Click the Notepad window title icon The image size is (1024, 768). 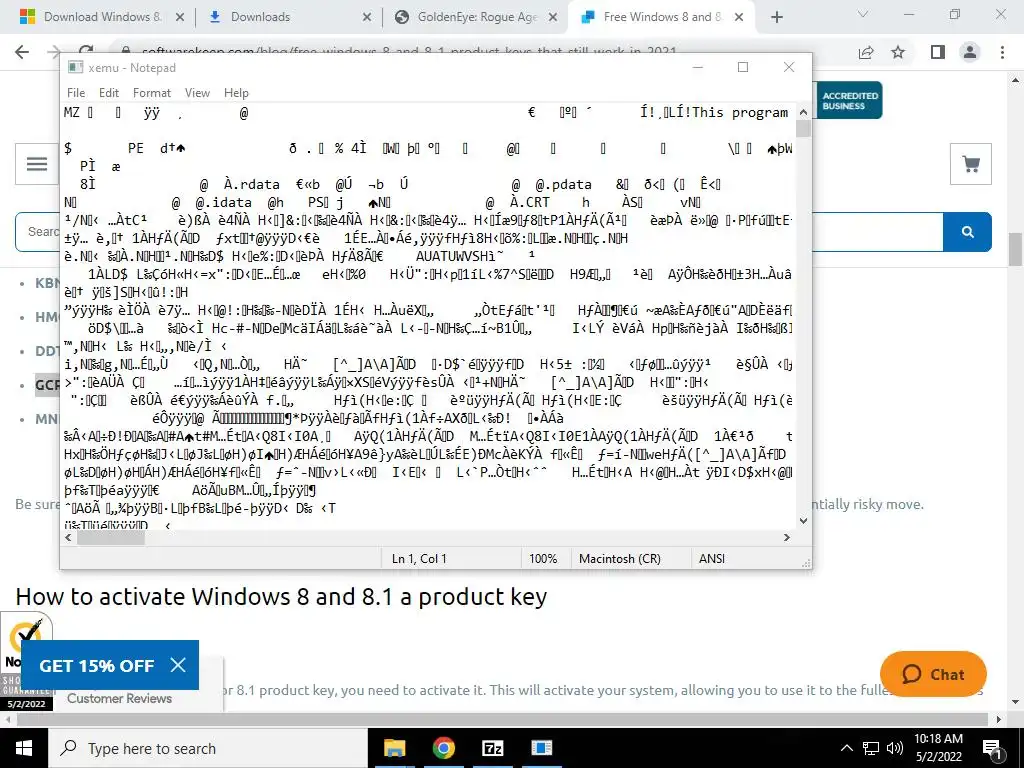point(76,67)
